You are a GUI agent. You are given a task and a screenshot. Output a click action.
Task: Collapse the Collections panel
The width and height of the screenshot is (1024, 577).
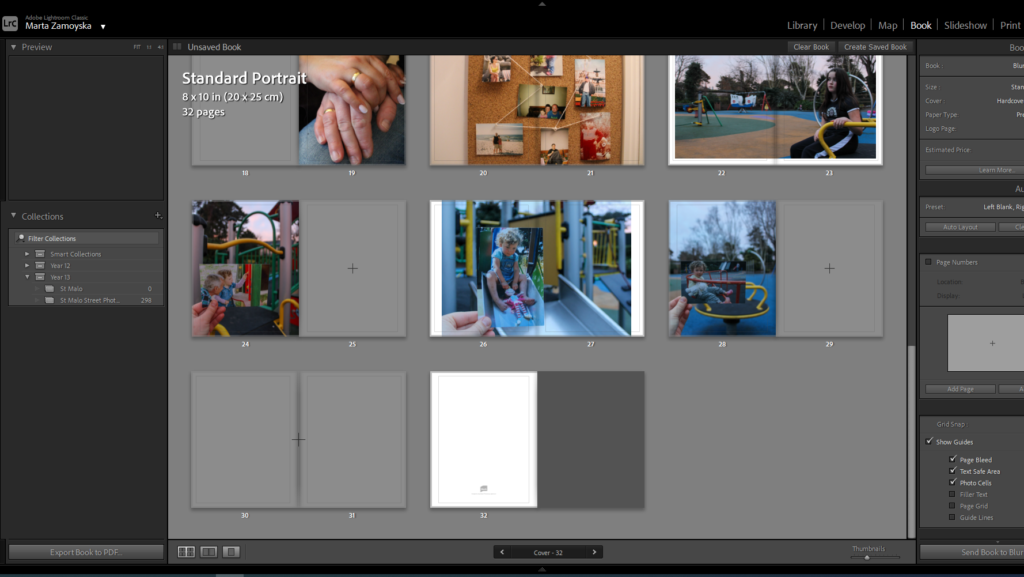point(13,215)
